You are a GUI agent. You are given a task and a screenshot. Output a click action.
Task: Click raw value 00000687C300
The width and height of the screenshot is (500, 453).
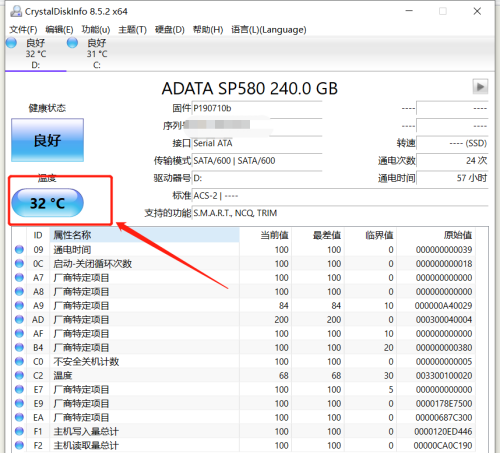(443, 418)
